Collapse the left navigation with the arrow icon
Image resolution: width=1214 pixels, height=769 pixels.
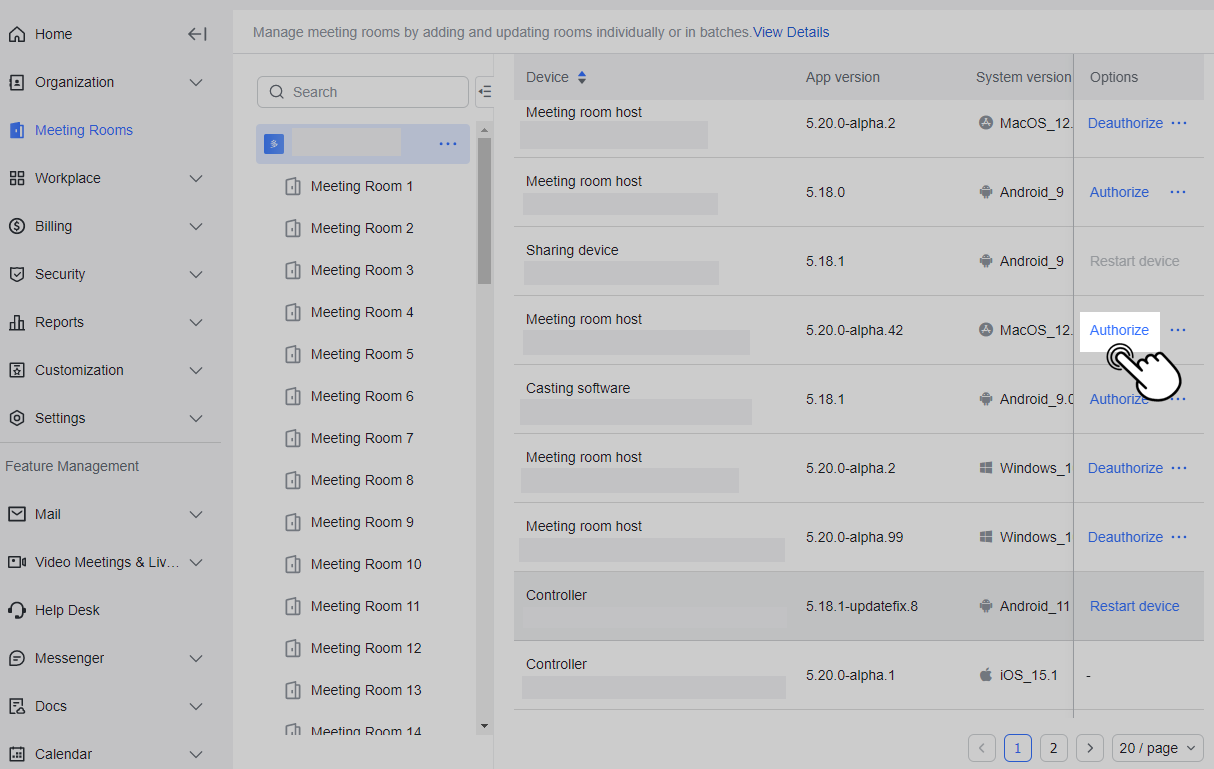click(x=197, y=33)
